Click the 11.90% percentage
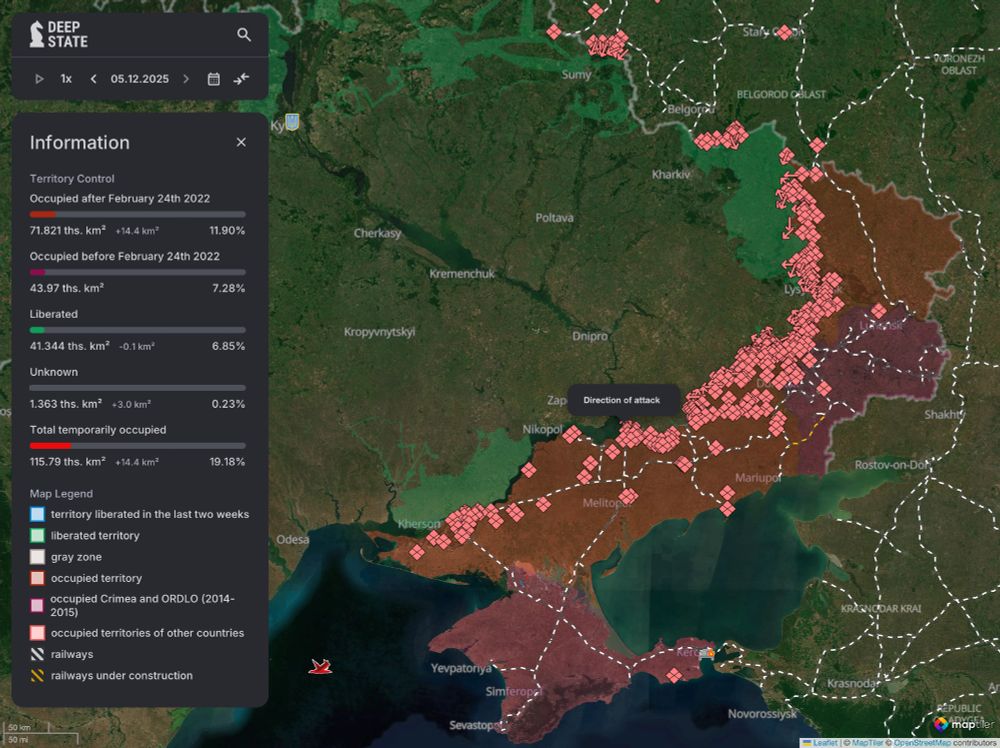The height and width of the screenshot is (748, 1000). tap(227, 230)
